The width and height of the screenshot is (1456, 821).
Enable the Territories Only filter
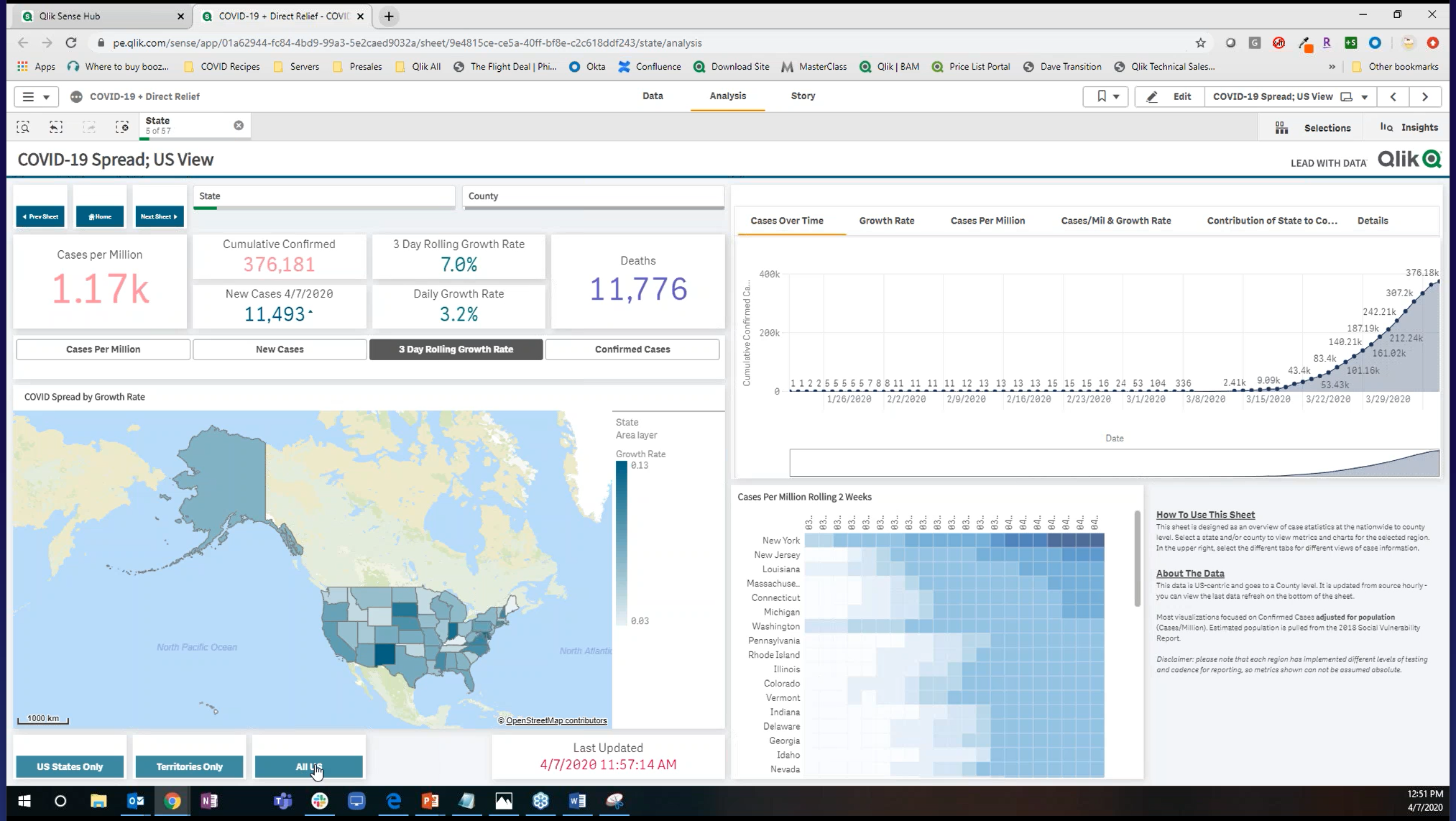point(189,766)
